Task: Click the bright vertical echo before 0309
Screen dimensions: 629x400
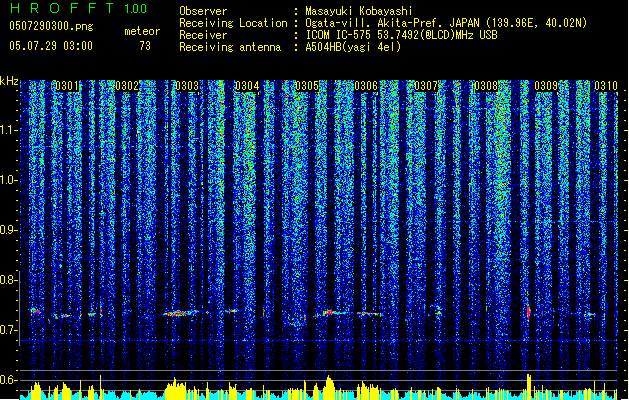Action: 529,311
